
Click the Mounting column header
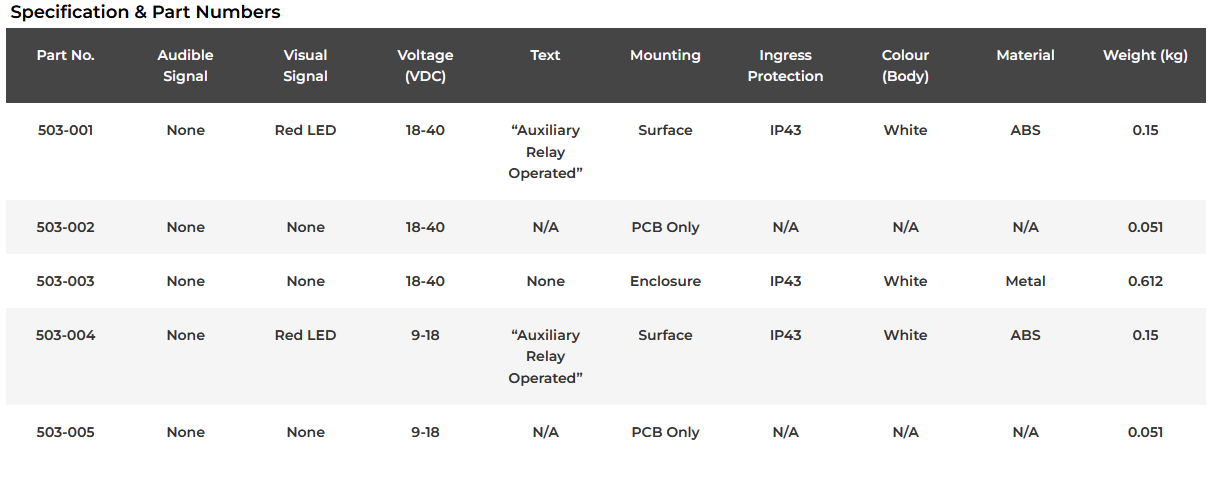(665, 55)
